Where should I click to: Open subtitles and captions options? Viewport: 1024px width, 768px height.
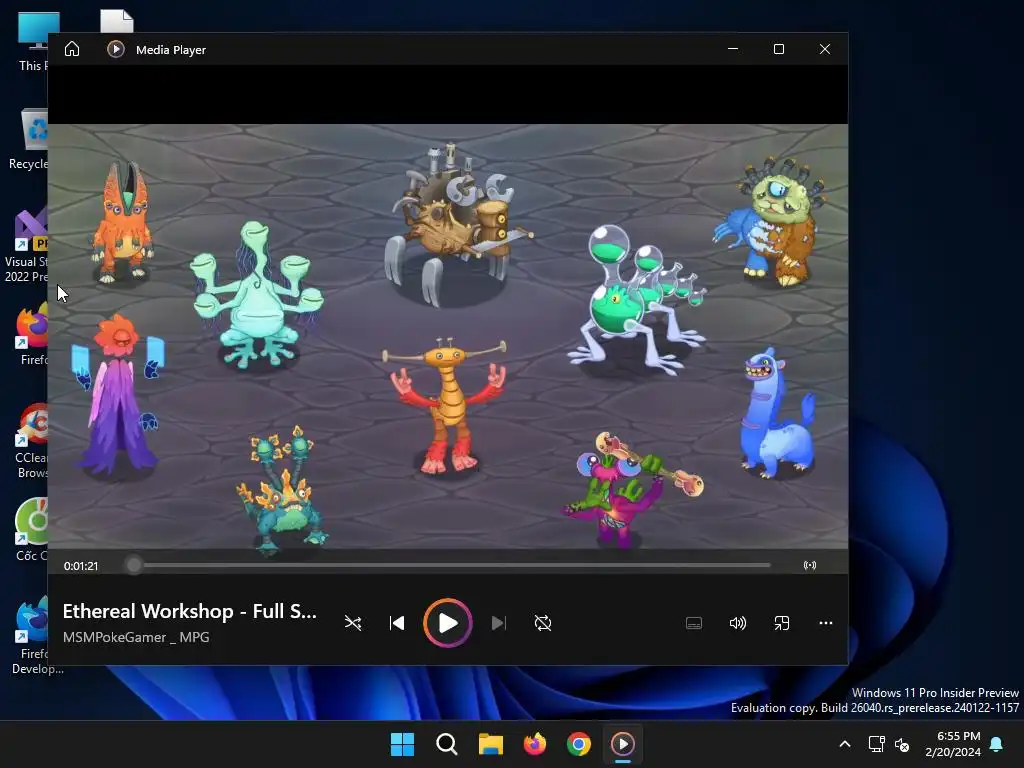tap(694, 623)
